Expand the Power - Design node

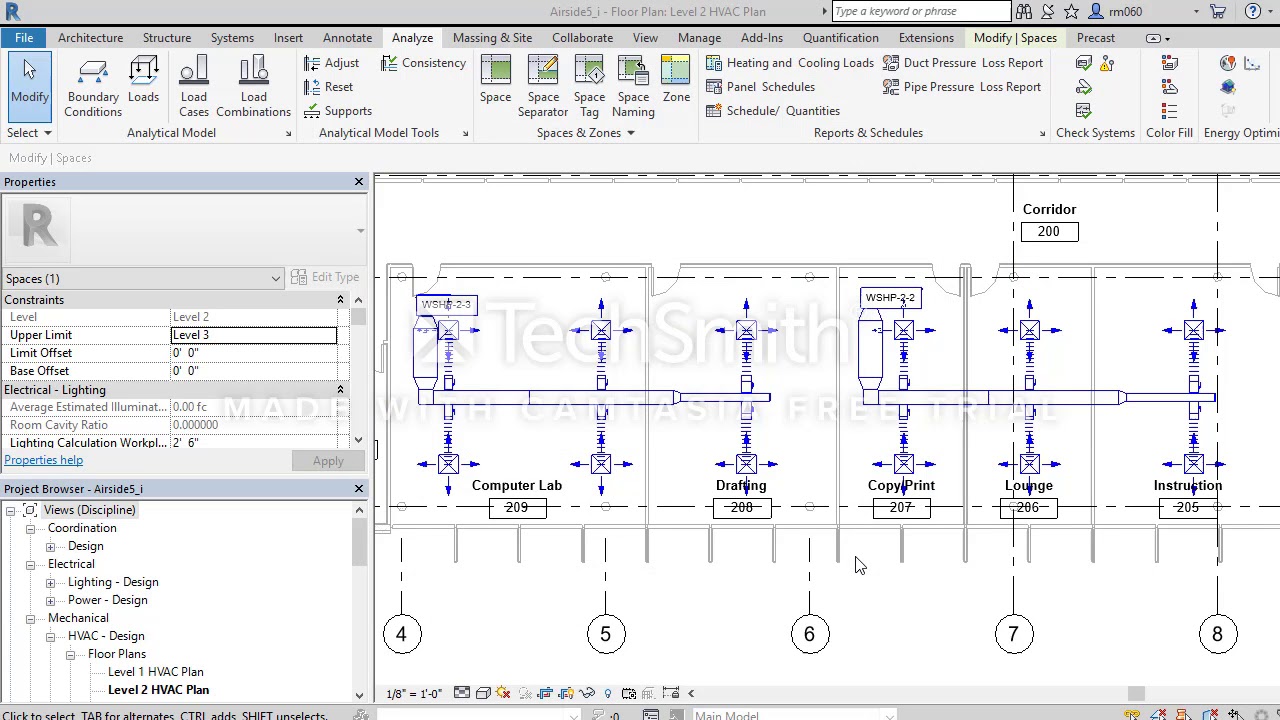tap(50, 600)
